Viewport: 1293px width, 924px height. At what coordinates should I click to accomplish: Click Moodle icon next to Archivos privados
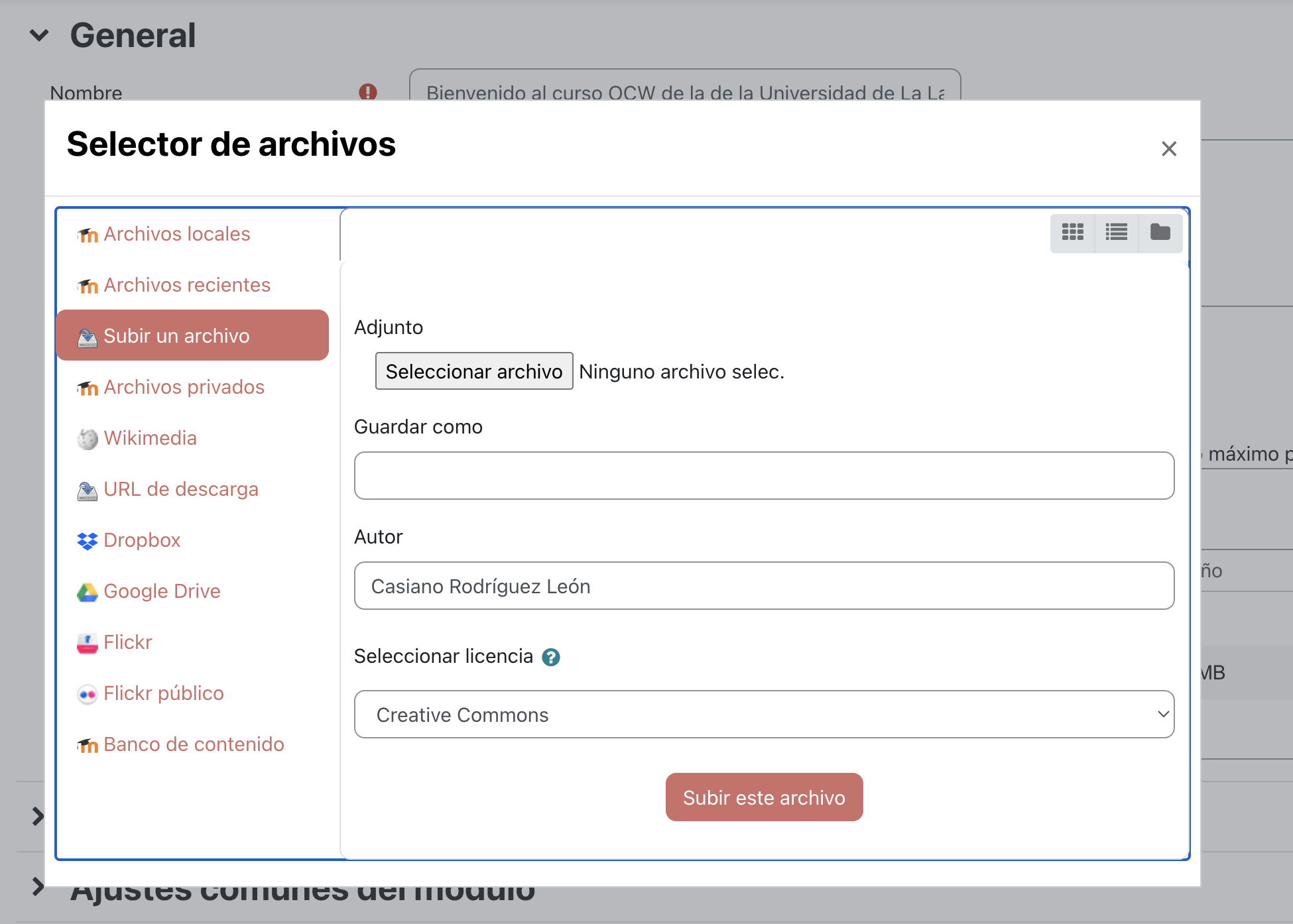click(88, 388)
